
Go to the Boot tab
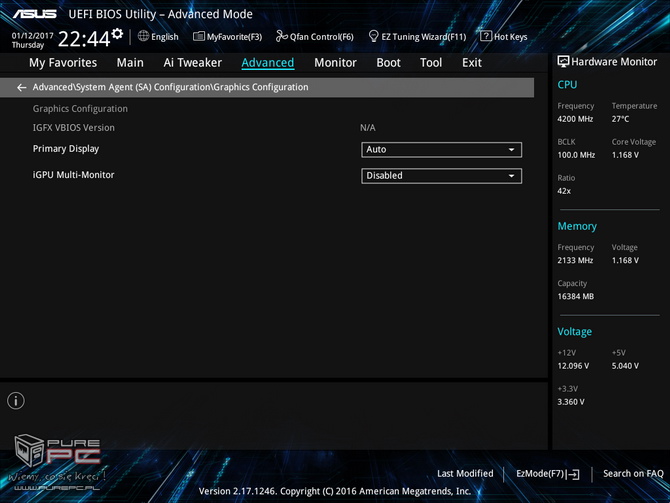(388, 63)
